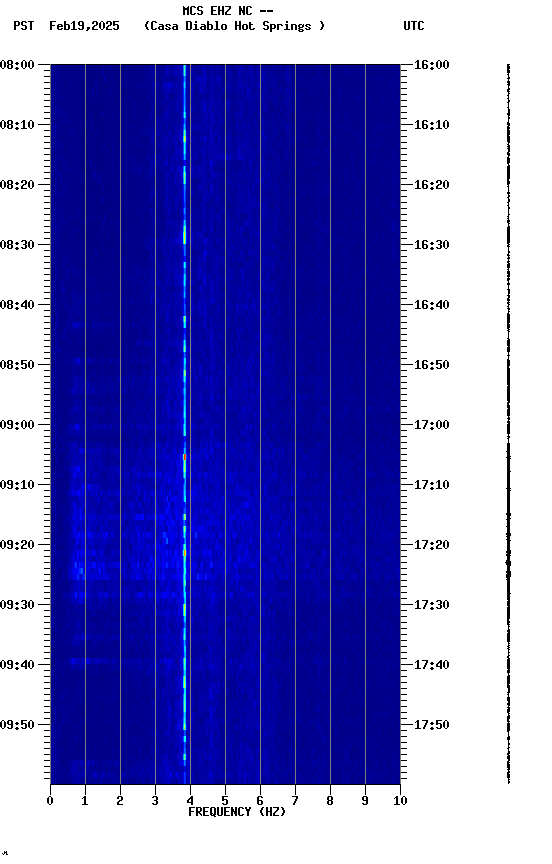
Task: Click the 16:20 UTC time label
Action: tap(432, 185)
